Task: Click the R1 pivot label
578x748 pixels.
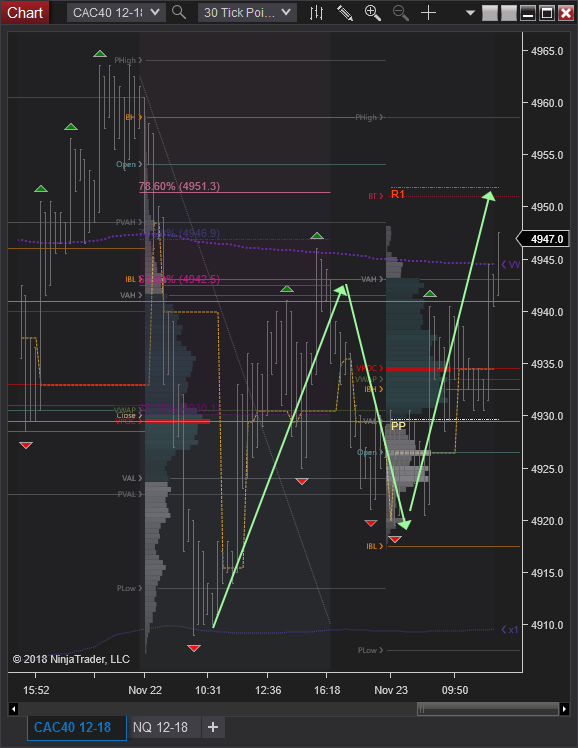Action: click(x=397, y=194)
